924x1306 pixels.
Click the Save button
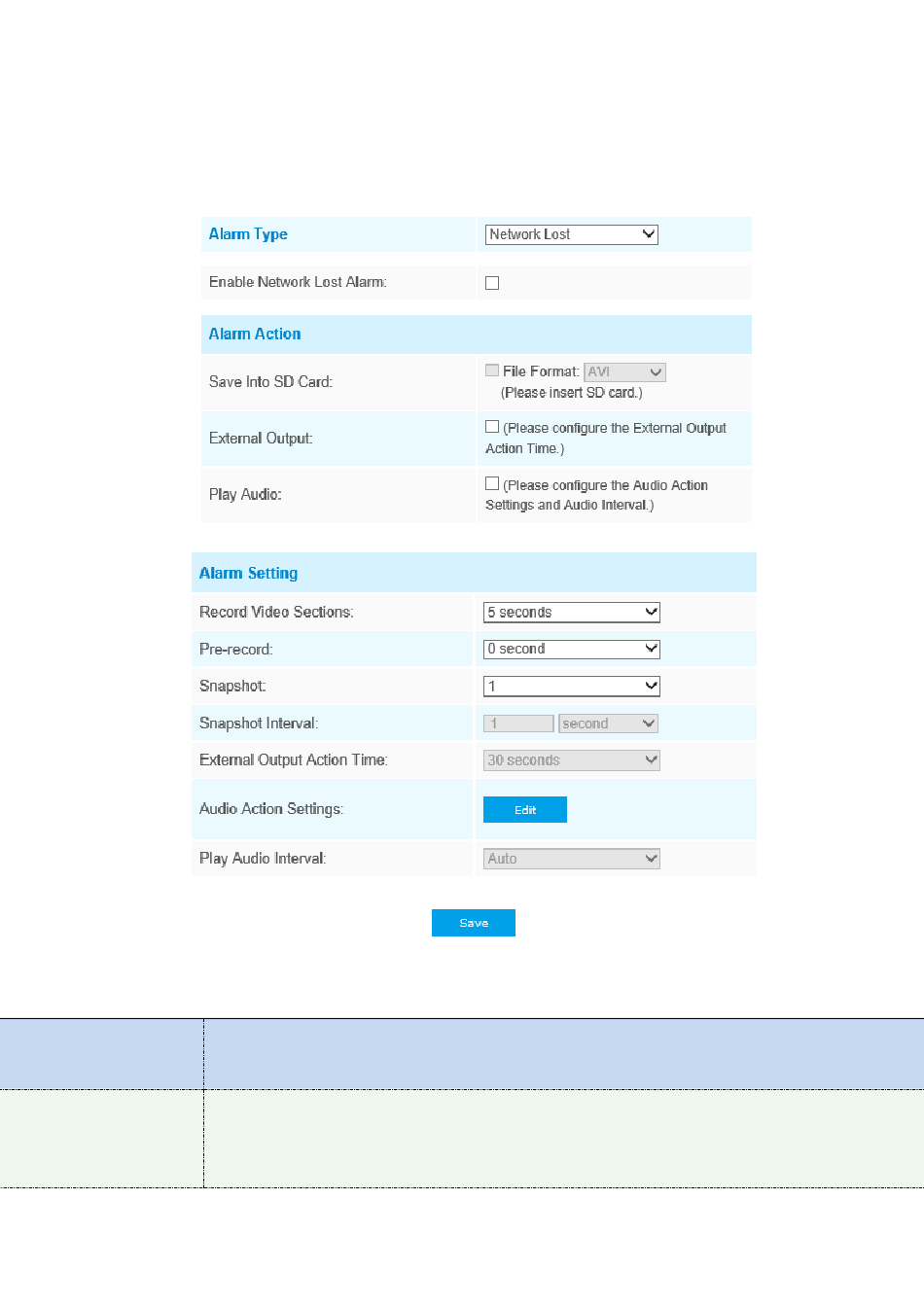point(474,923)
